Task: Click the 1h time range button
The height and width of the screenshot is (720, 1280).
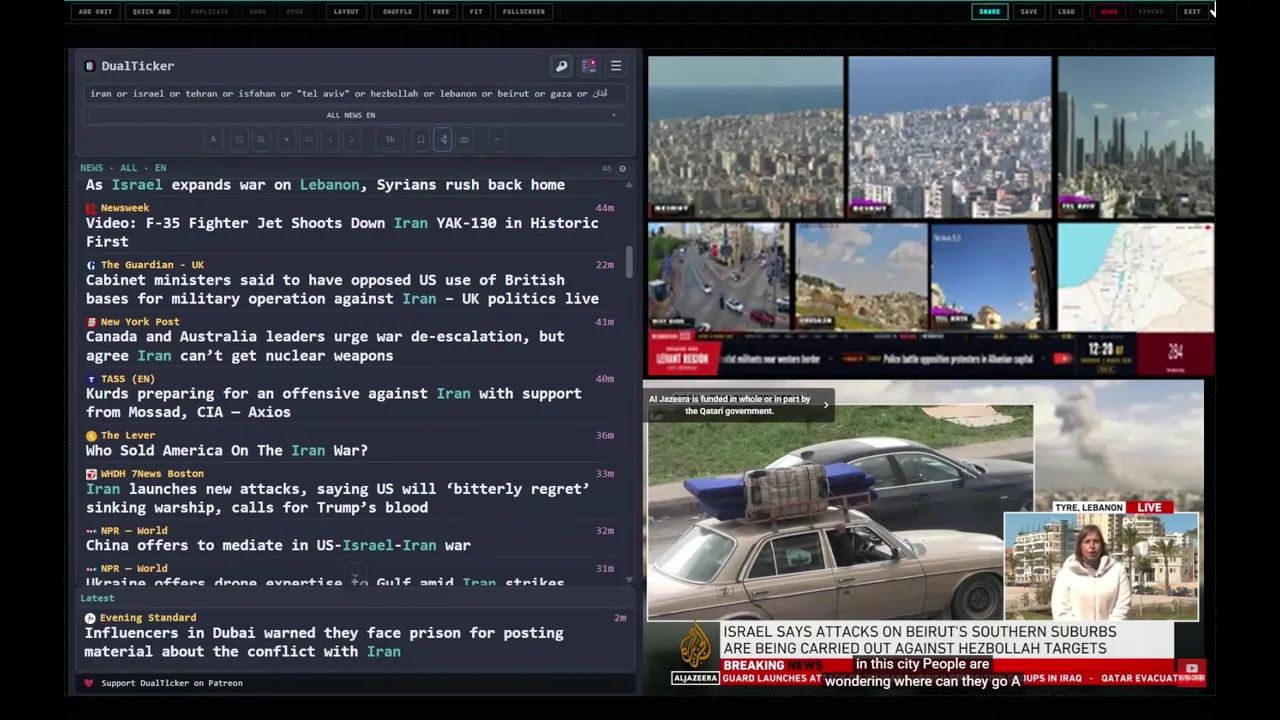Action: click(390, 140)
